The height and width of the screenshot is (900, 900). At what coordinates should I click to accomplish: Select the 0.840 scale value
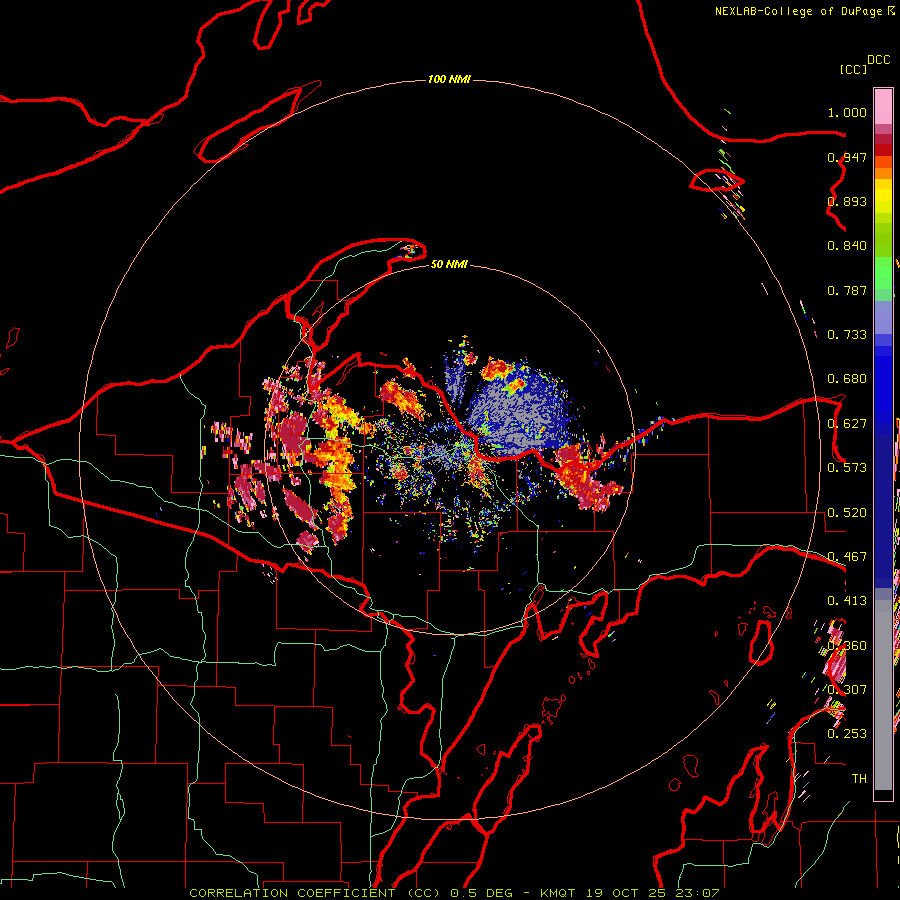(847, 246)
